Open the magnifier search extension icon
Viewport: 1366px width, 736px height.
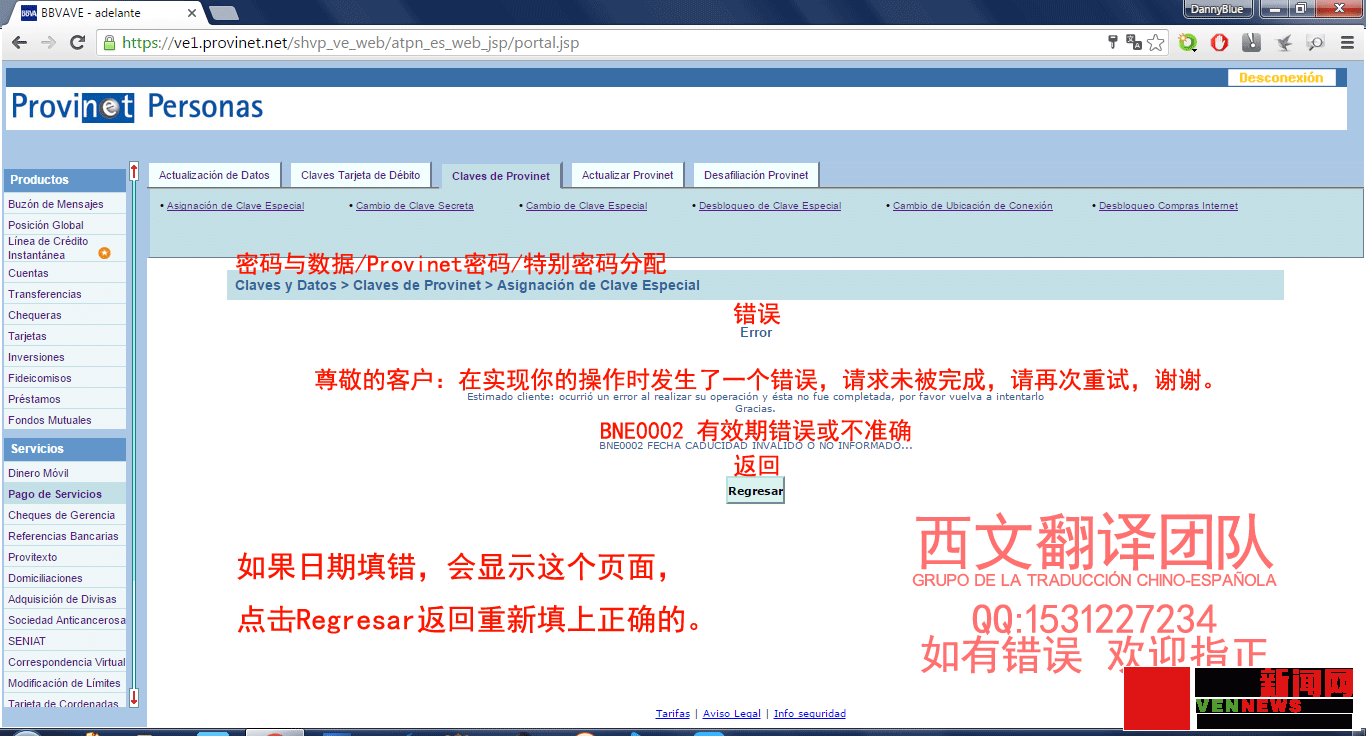pyautogui.click(x=1316, y=43)
